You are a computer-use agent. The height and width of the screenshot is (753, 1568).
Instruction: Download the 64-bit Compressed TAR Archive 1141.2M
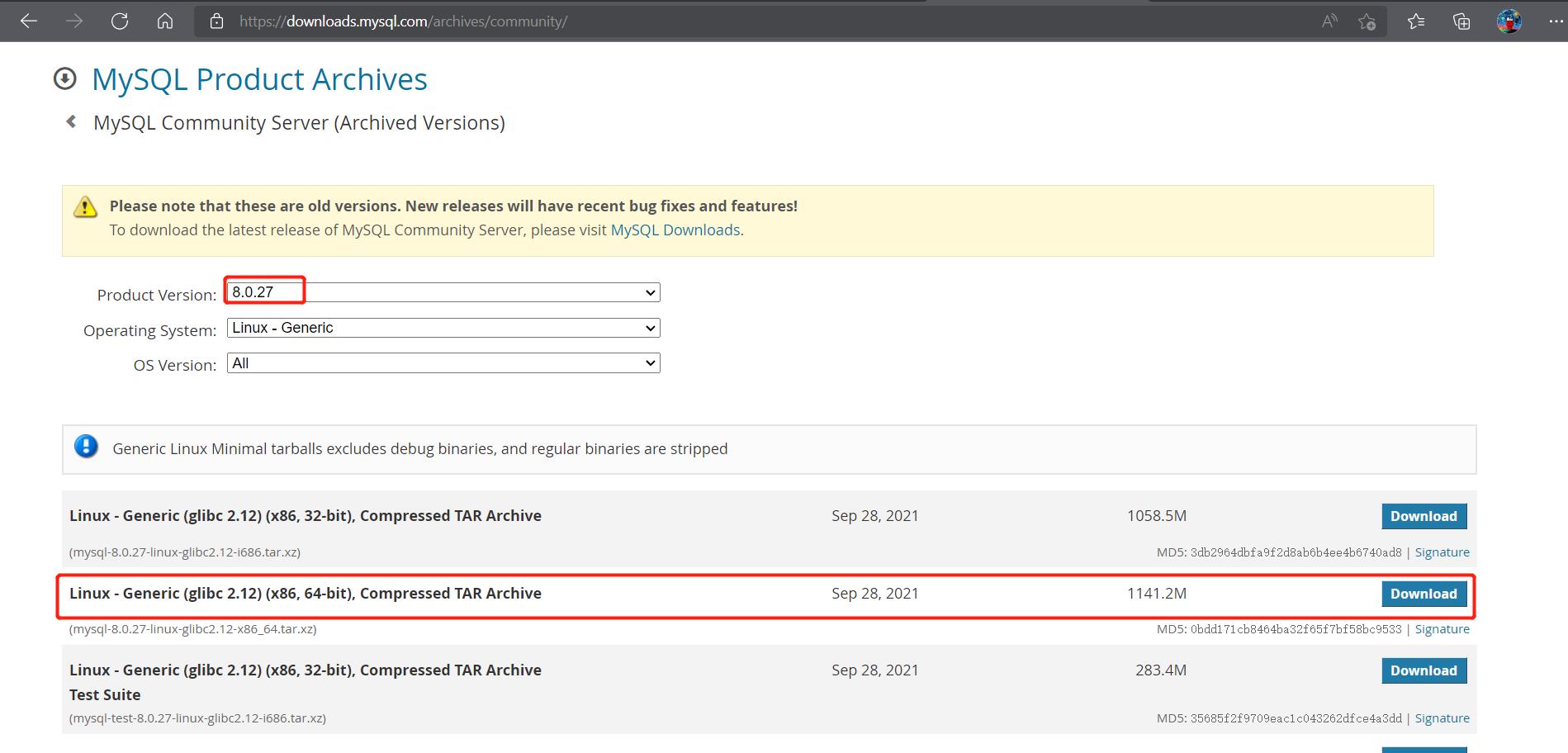1424,594
